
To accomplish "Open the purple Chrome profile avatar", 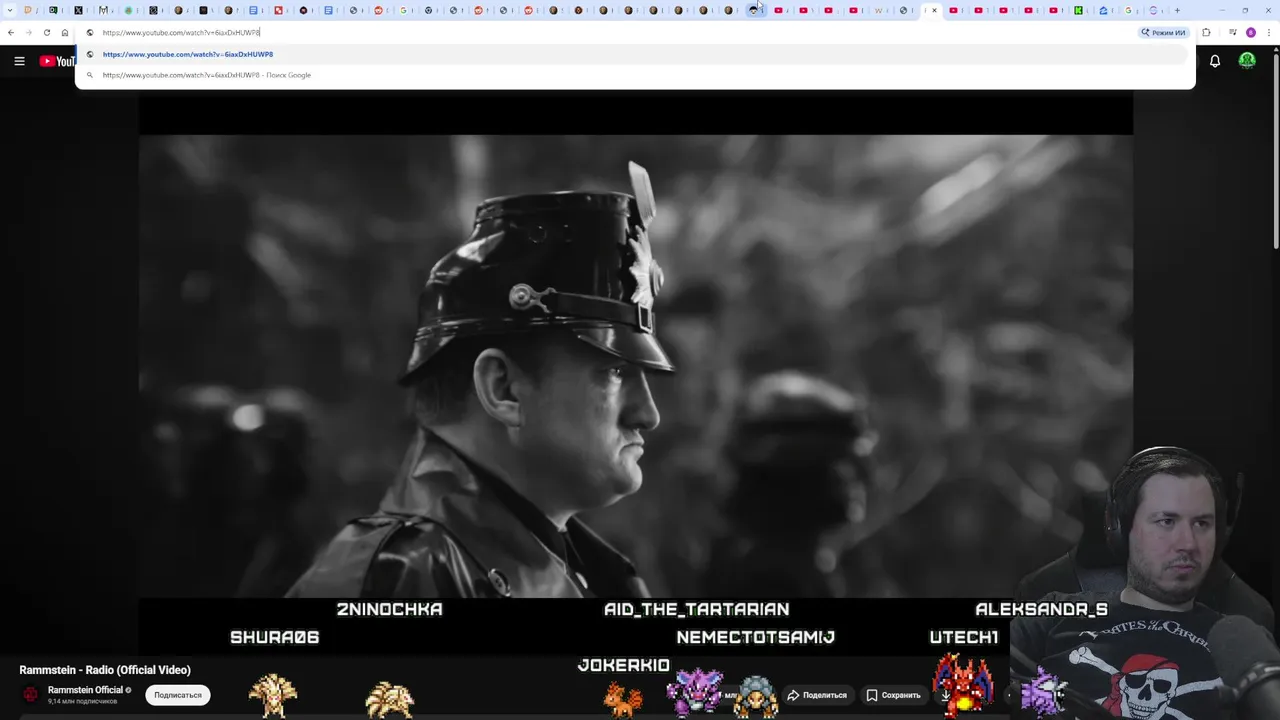I will 1250,32.
